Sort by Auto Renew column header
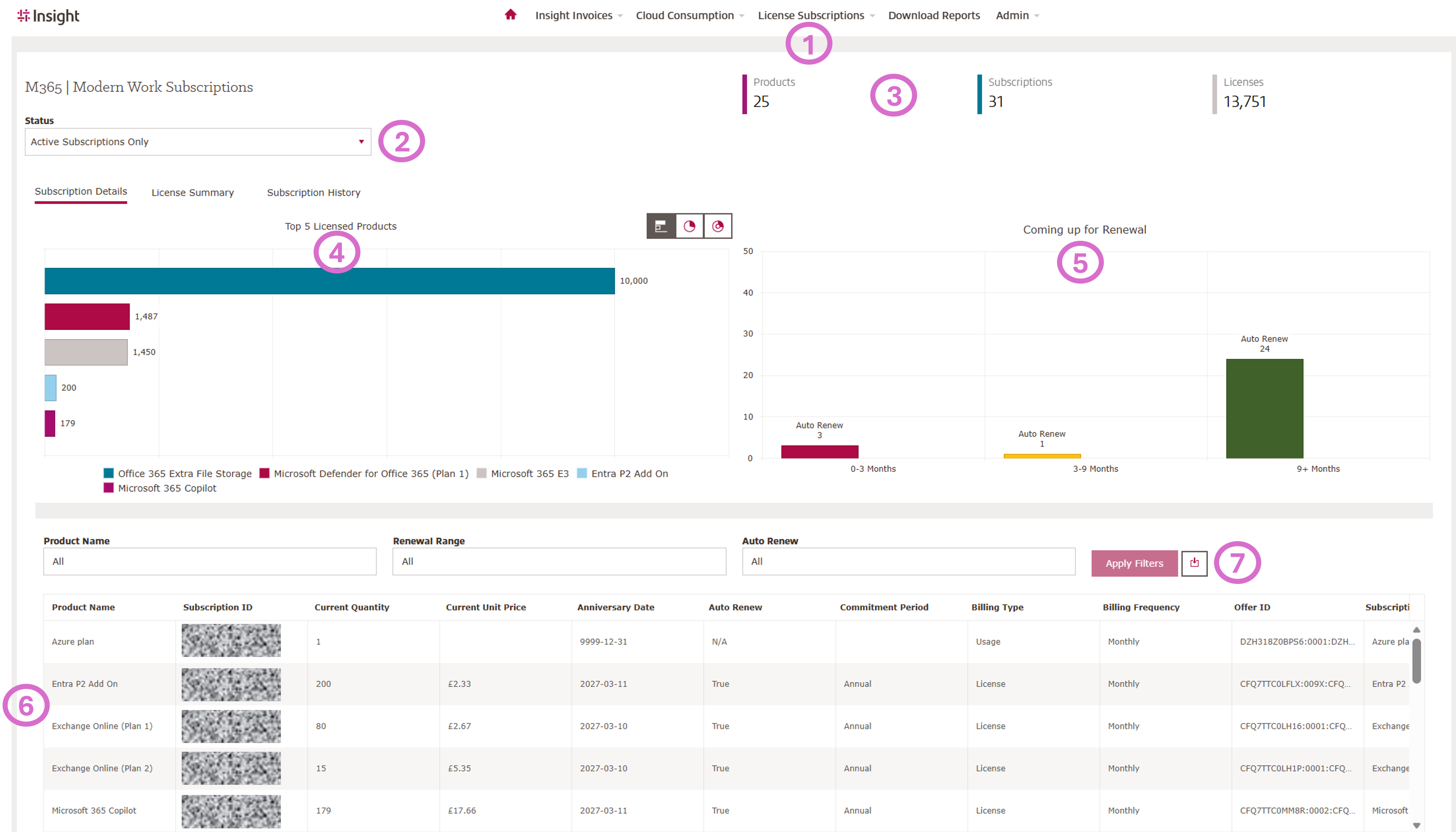The height and width of the screenshot is (832, 1456). (735, 607)
